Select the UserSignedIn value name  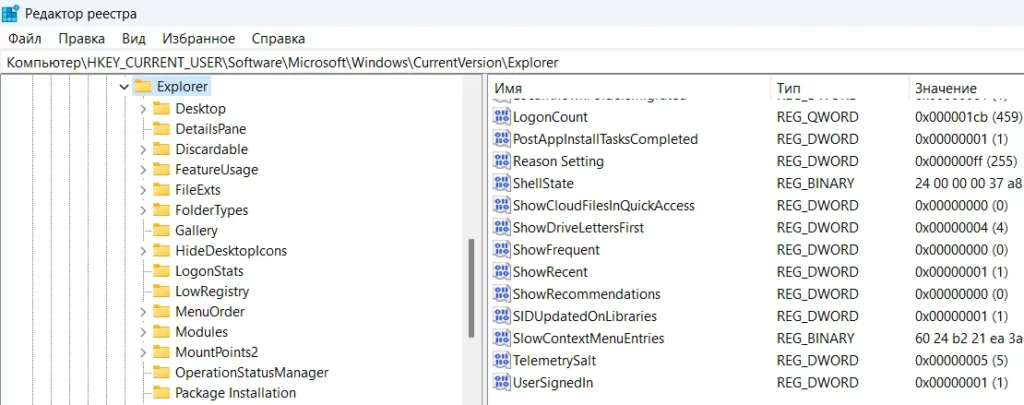coord(553,383)
